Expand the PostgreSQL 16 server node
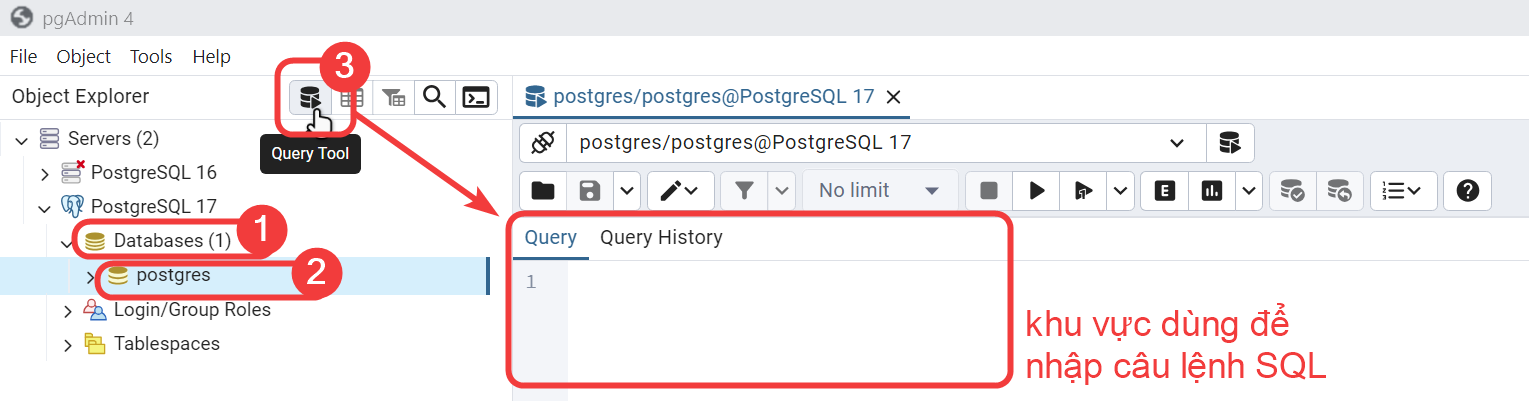1529x401 pixels. pyautogui.click(x=45, y=173)
